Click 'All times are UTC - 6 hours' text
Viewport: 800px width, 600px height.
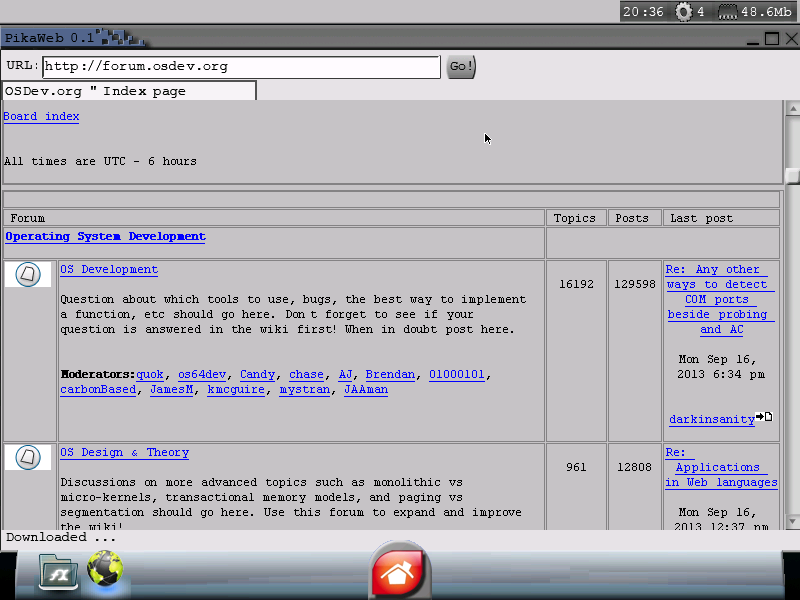pyautogui.click(x=101, y=161)
